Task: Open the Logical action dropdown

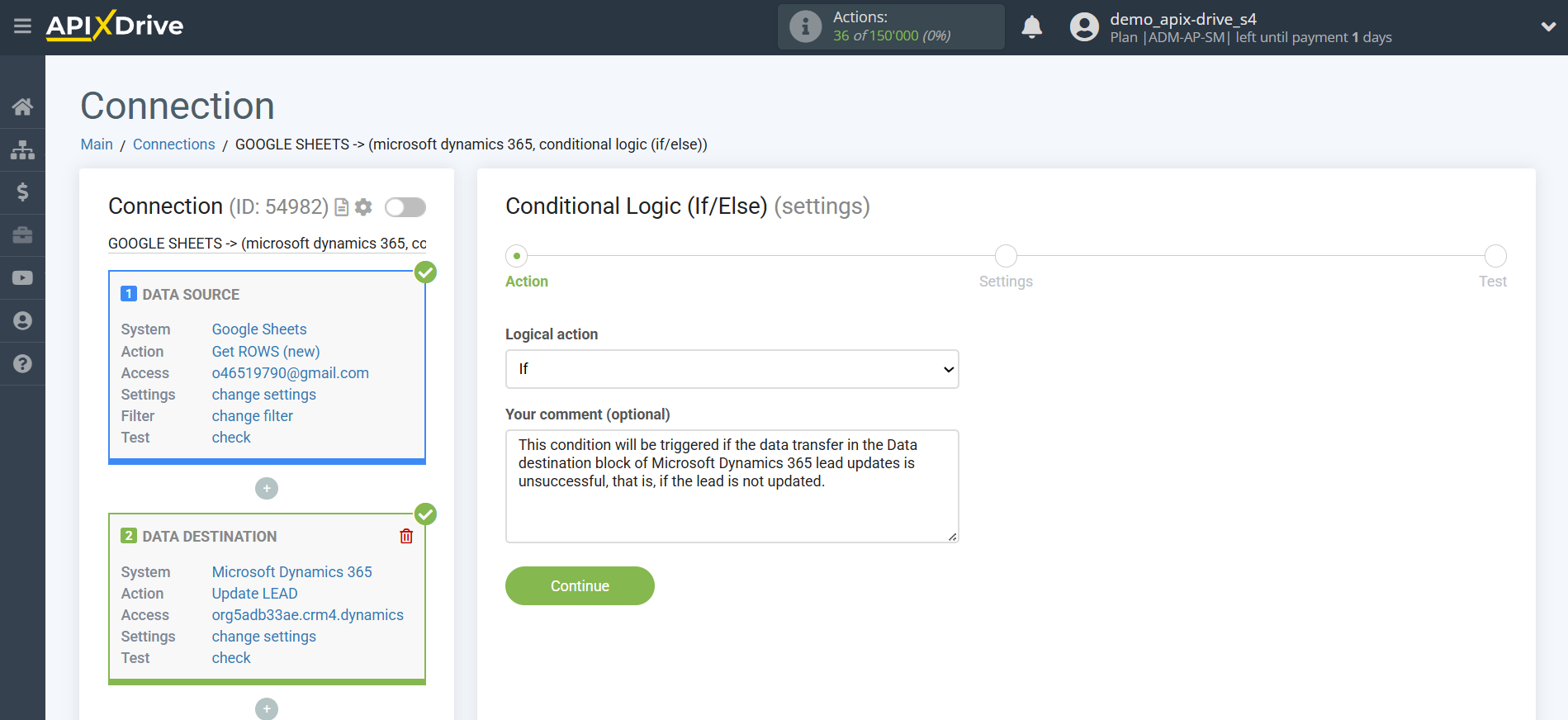Action: point(732,369)
